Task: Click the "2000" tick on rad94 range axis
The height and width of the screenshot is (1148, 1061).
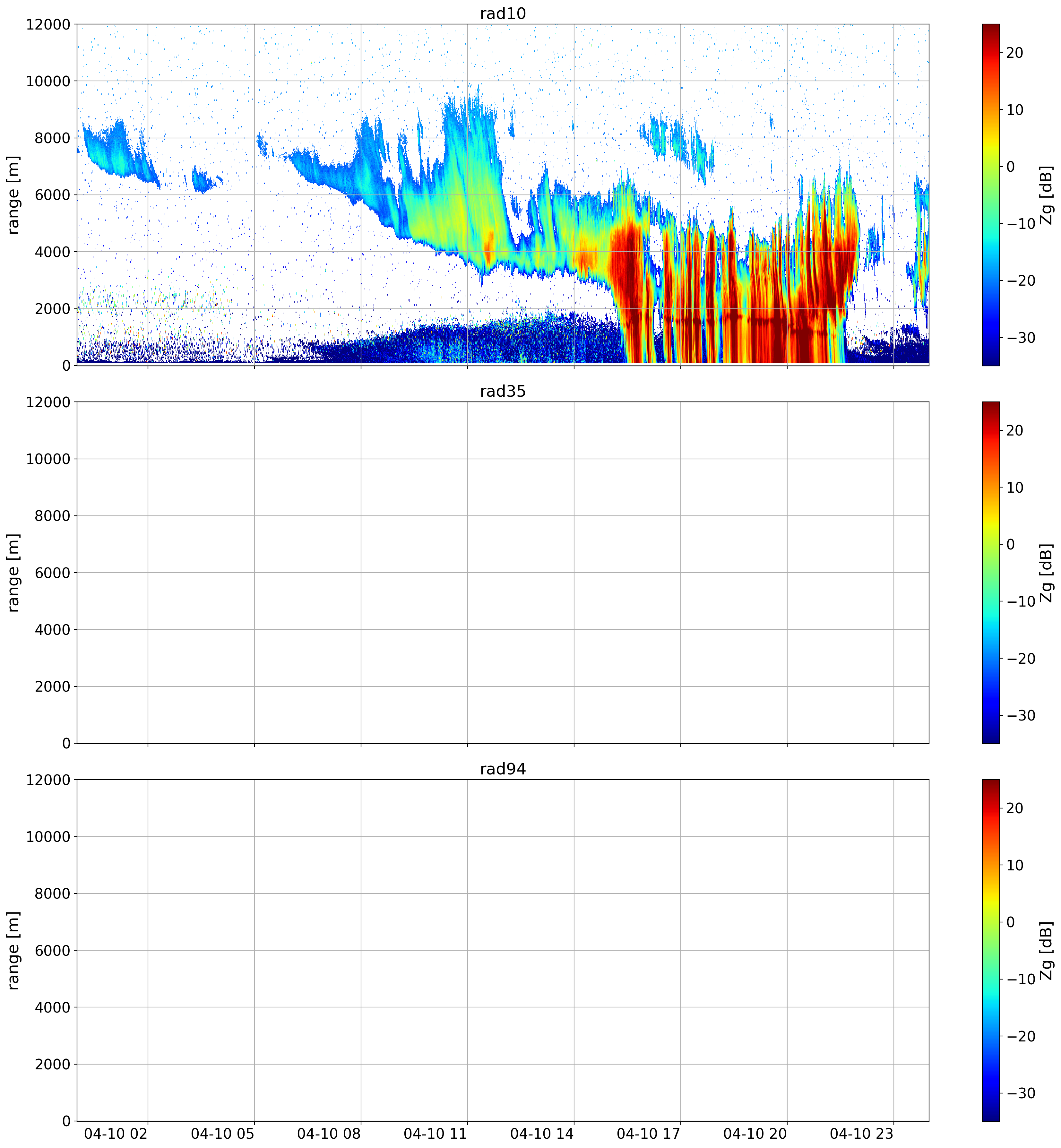Action: [x=53, y=1064]
